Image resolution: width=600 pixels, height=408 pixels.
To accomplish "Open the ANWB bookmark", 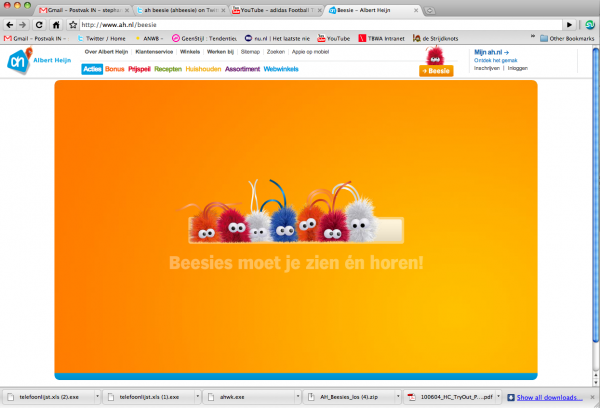I will click(149, 38).
